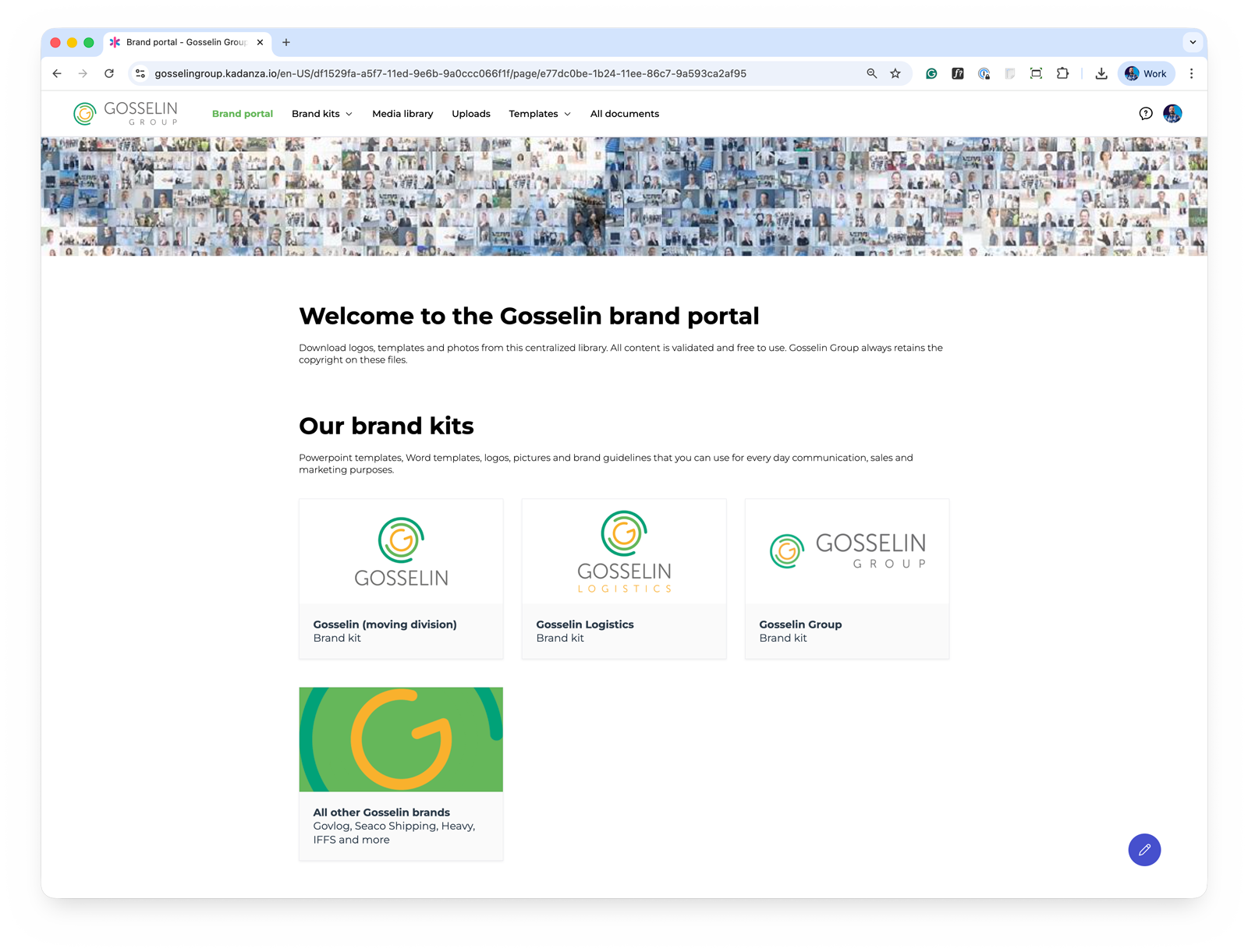The height and width of the screenshot is (952, 1248).
Task: Open a new browser tab with plus
Action: point(286,42)
